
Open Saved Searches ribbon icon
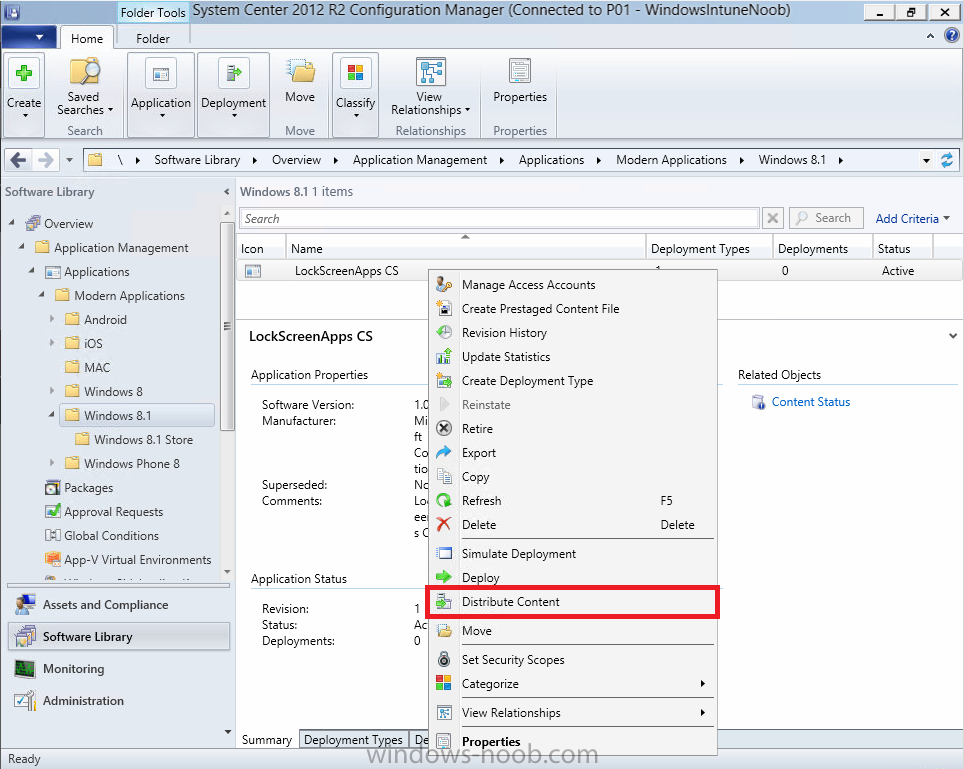pos(84,71)
